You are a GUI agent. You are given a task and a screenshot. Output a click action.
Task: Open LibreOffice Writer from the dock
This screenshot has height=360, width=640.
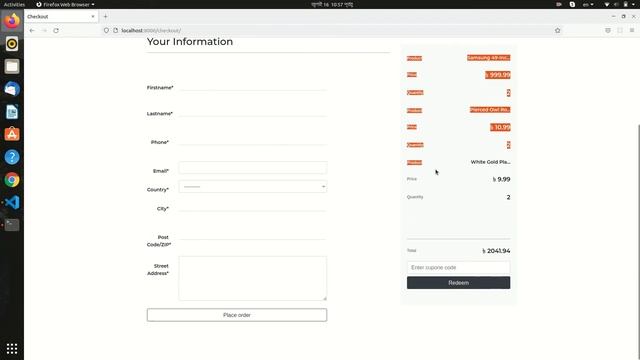(12, 112)
